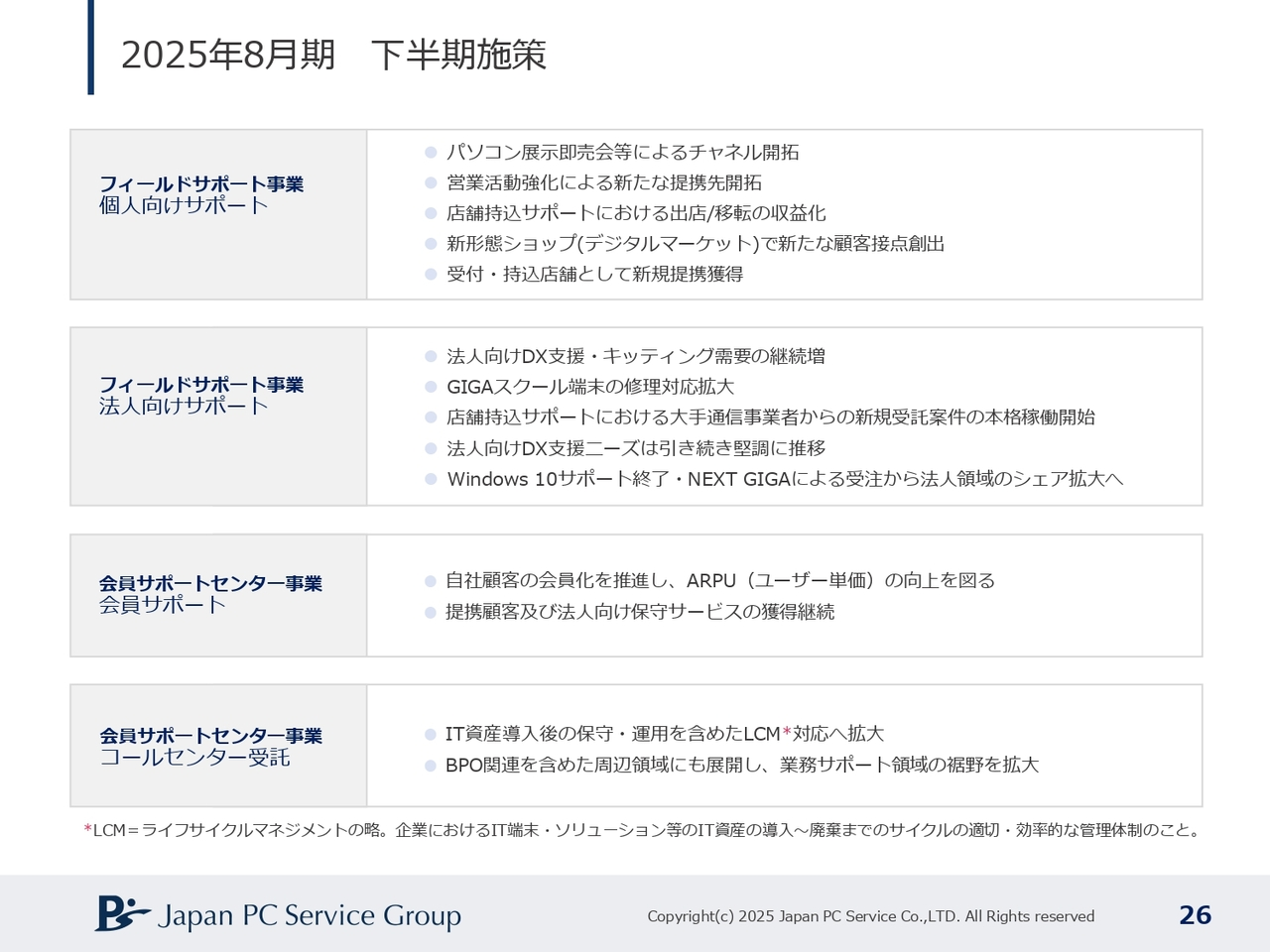Select the line 受付・持込店舗として新規提携獲得
Image resolution: width=1270 pixels, height=952 pixels.
click(594, 274)
